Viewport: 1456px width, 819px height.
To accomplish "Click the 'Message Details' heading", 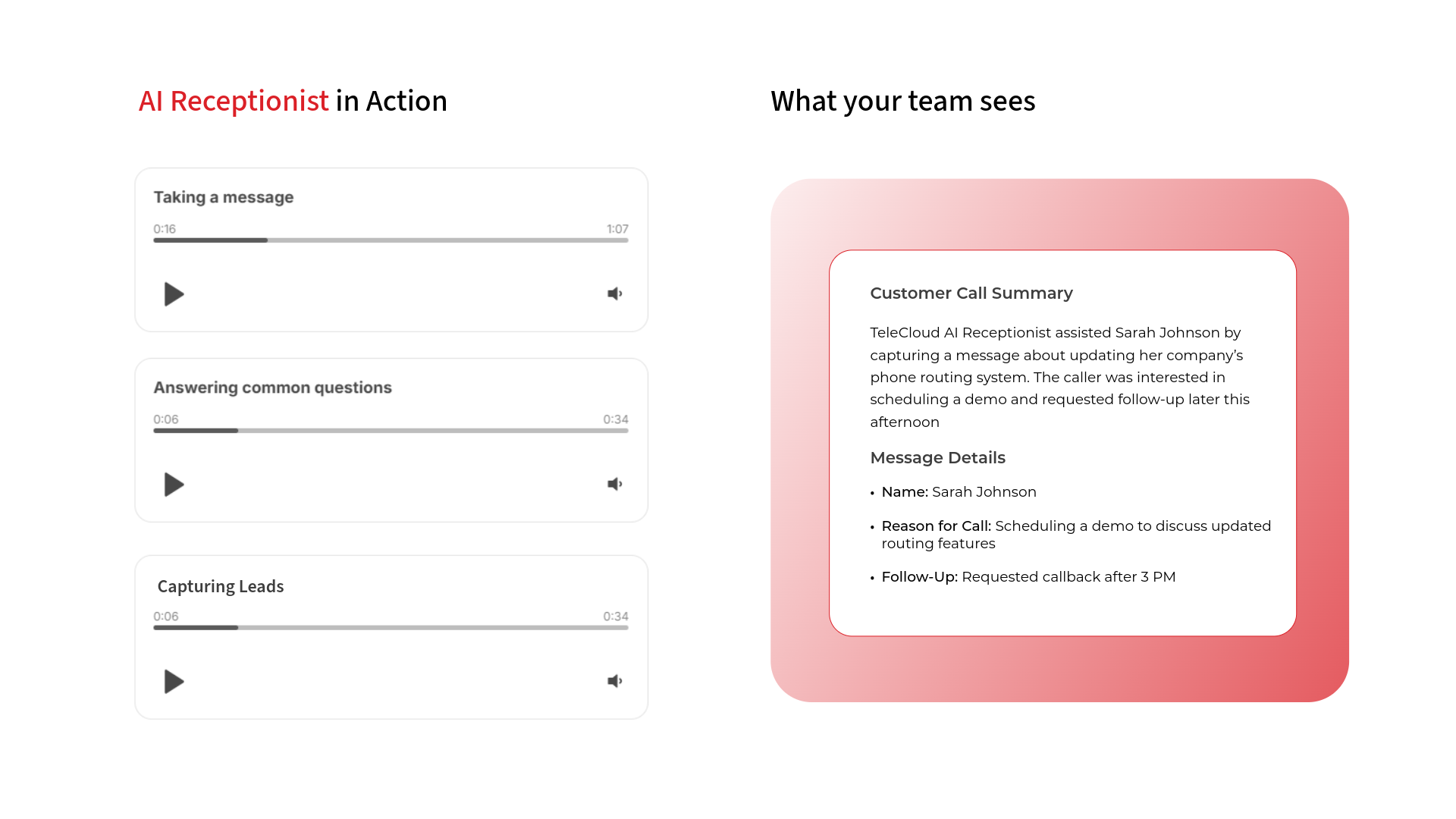I will click(x=937, y=458).
